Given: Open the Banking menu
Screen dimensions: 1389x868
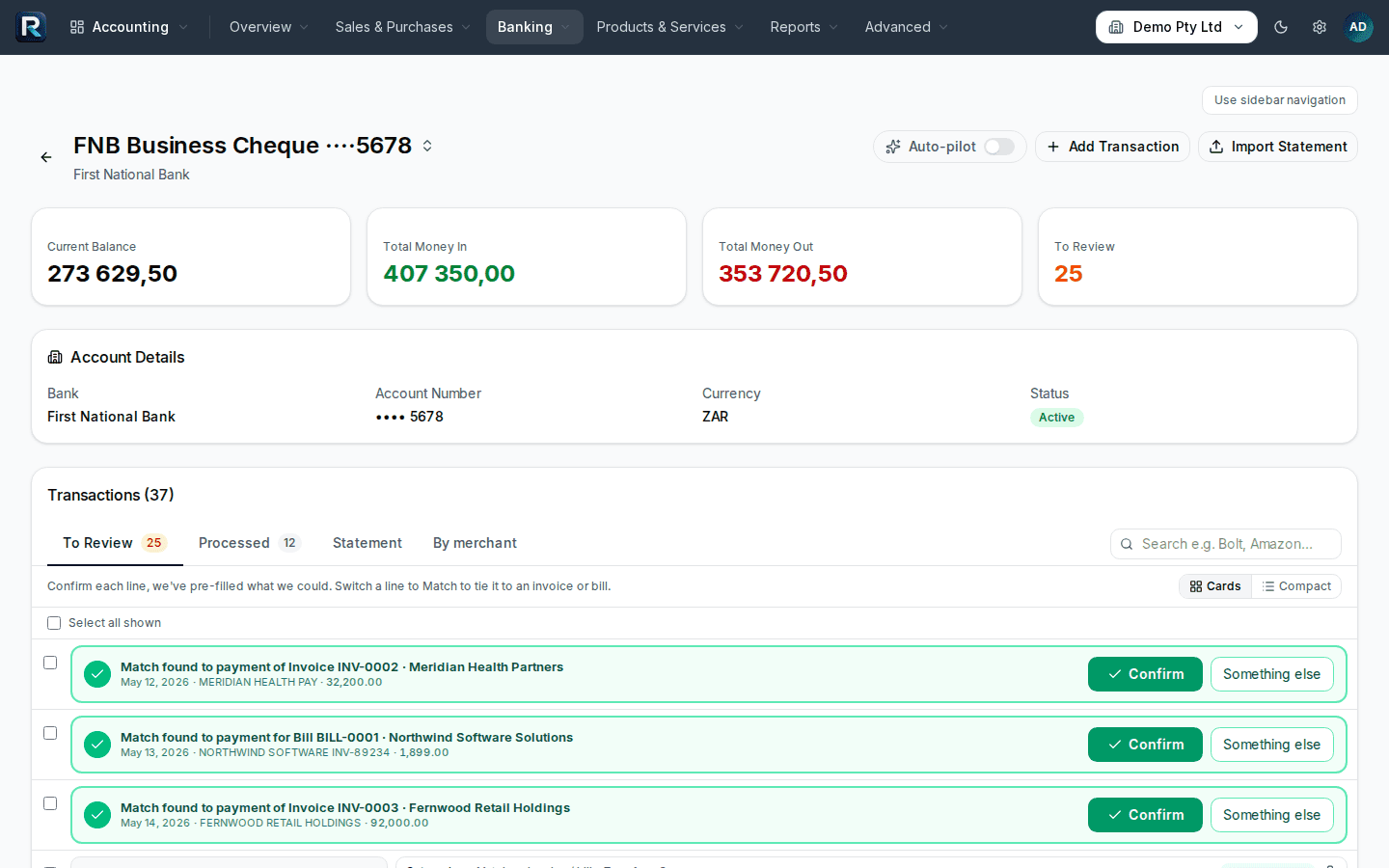Looking at the screenshot, I should pyautogui.click(x=534, y=27).
